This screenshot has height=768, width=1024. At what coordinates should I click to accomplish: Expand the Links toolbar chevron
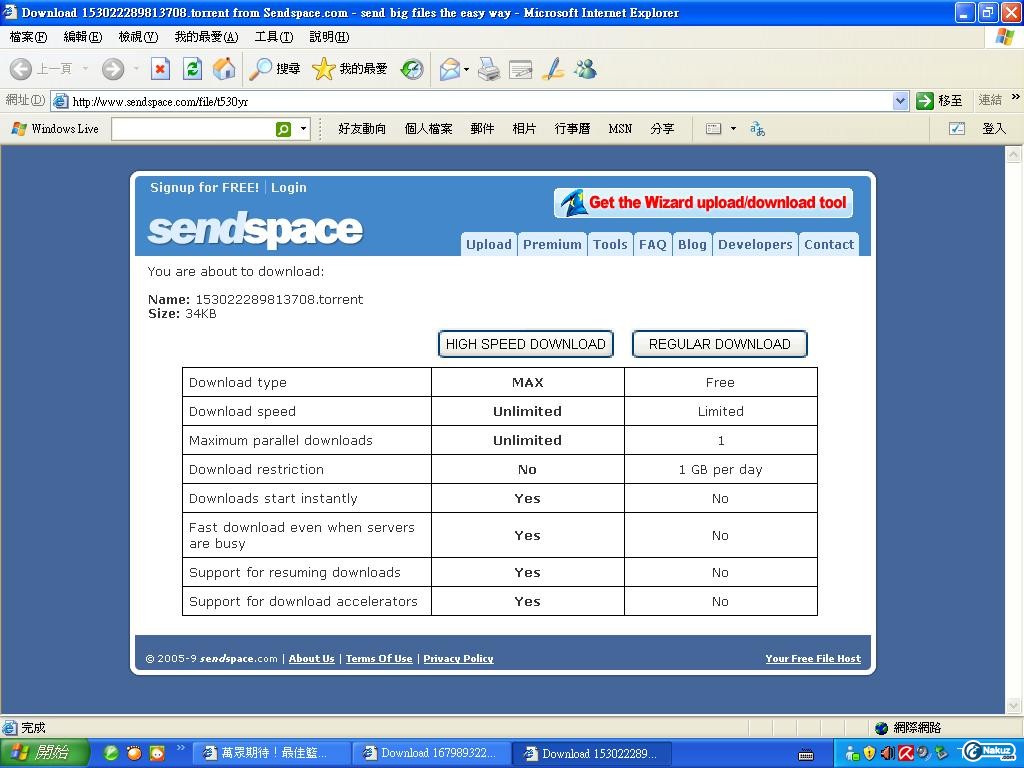1016,97
